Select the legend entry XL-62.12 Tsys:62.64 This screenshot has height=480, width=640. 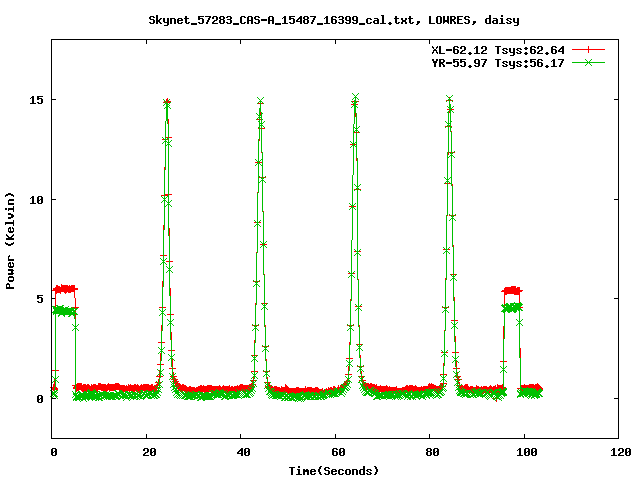498,50
